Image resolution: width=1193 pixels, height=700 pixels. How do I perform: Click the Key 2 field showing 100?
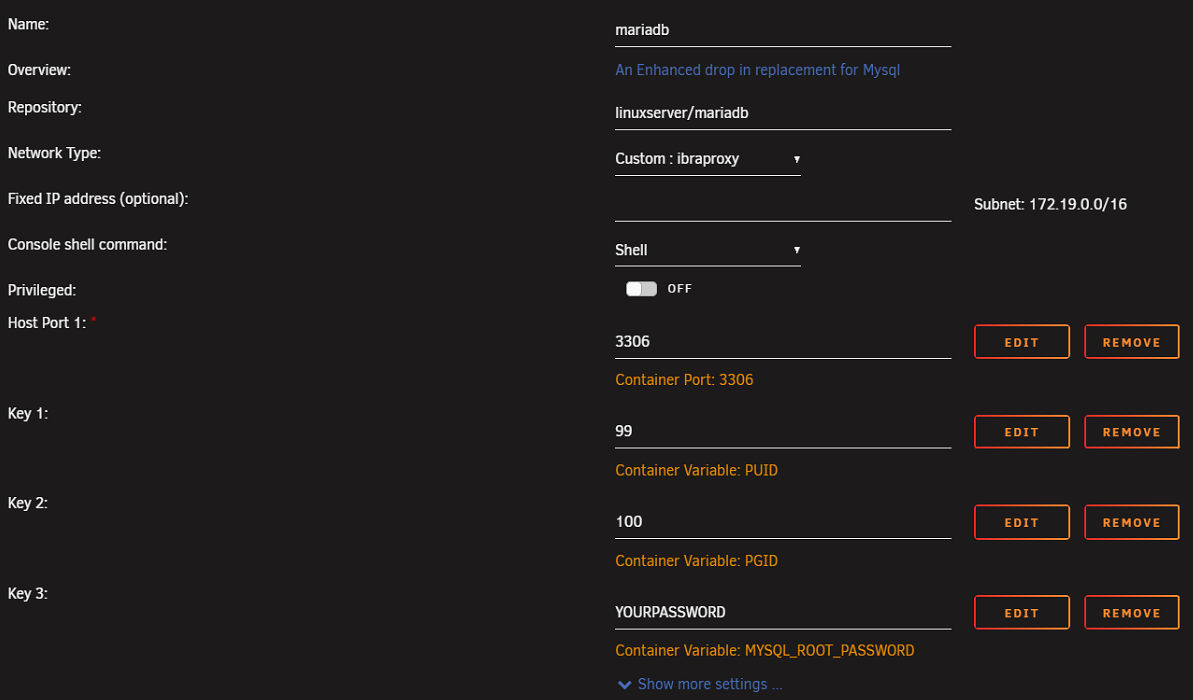tap(783, 522)
